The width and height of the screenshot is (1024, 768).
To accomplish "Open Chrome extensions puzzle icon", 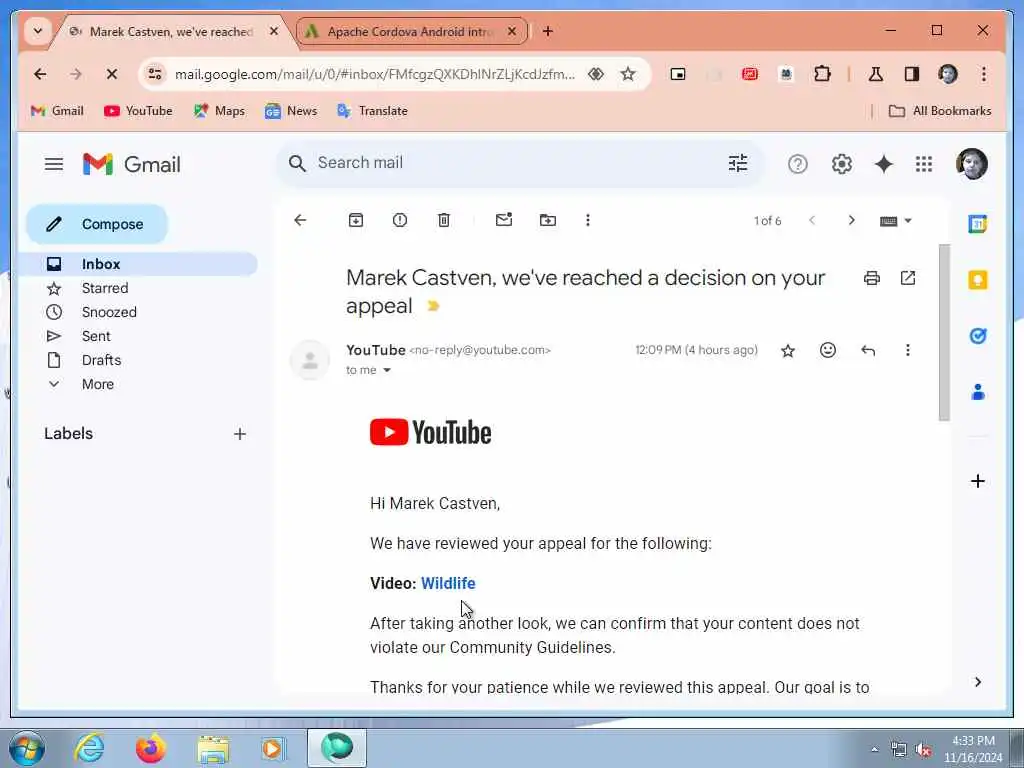I will point(822,74).
